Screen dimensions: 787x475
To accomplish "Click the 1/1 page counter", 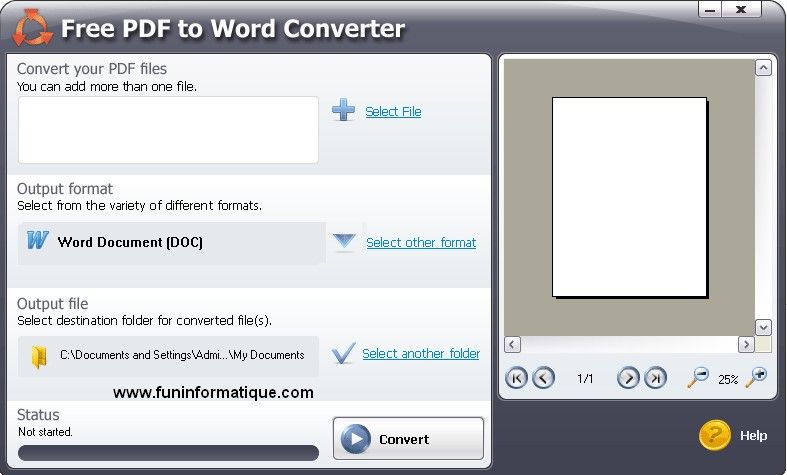I will tap(585, 379).
